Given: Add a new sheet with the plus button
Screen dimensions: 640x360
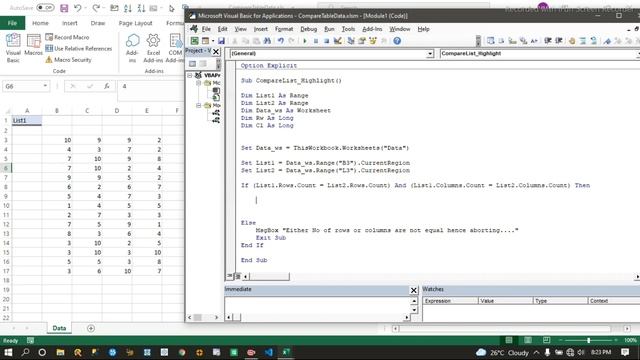Looking at the screenshot, I should pyautogui.click(x=91, y=328).
